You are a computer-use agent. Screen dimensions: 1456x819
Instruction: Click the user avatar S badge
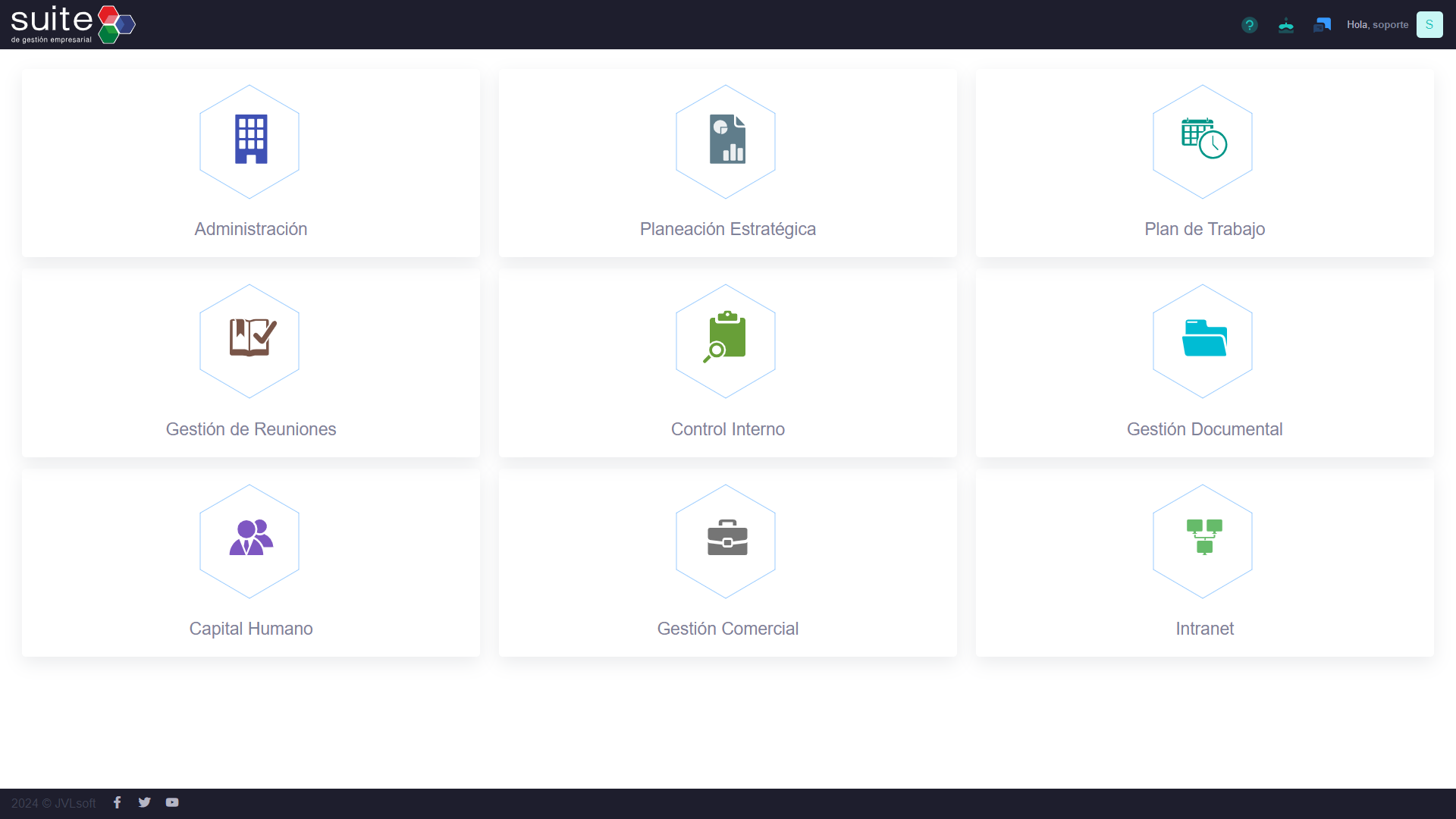[1429, 25]
